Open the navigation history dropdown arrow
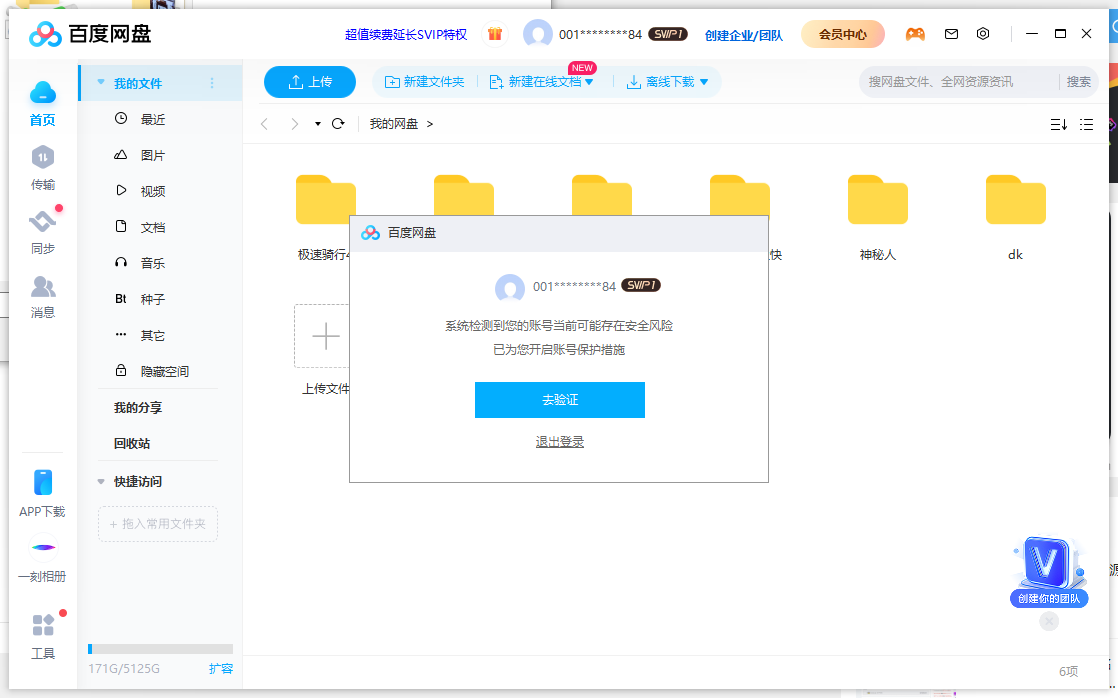The width and height of the screenshot is (1118, 698). 317,124
